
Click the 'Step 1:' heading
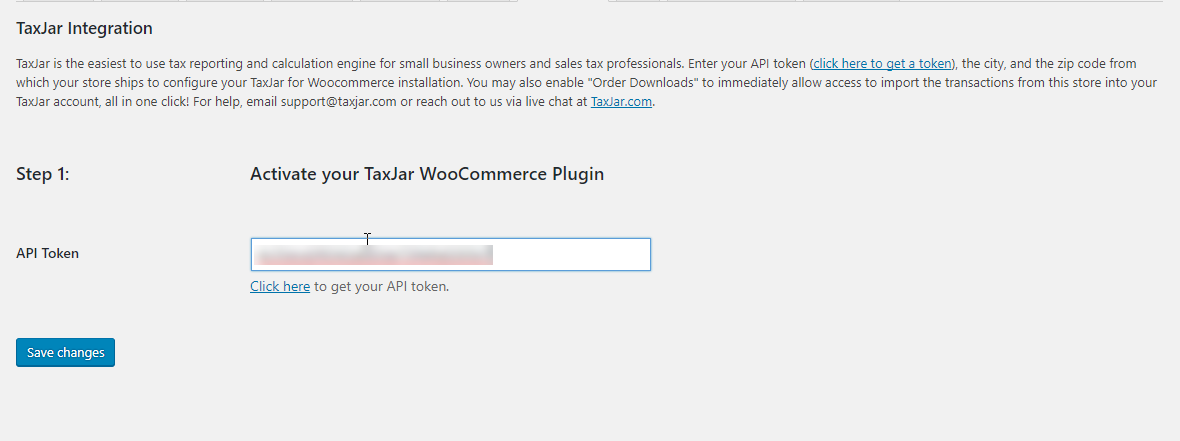click(x=43, y=175)
